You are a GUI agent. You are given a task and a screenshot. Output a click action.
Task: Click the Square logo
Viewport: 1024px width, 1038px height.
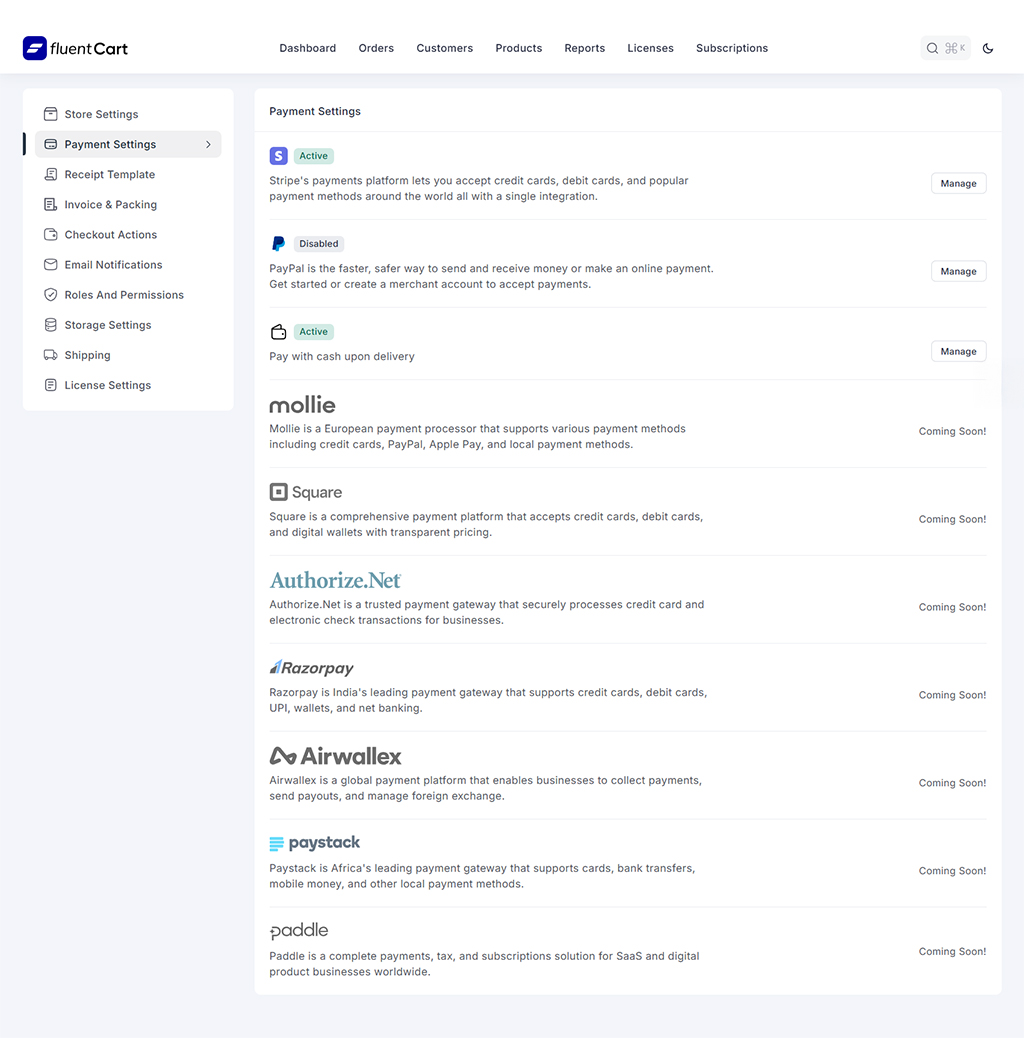(x=306, y=492)
